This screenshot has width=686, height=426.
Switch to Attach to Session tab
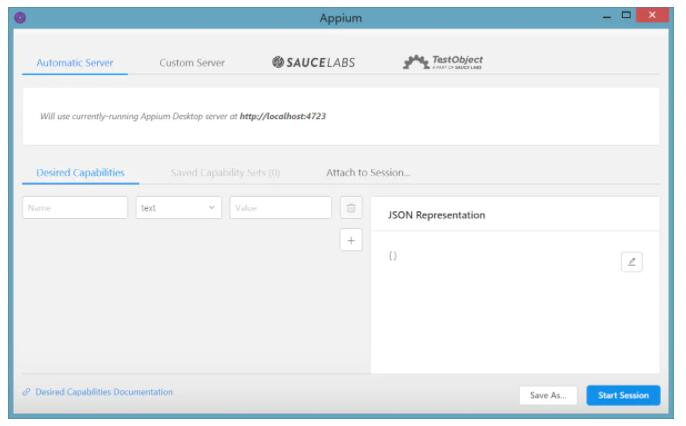click(368, 173)
